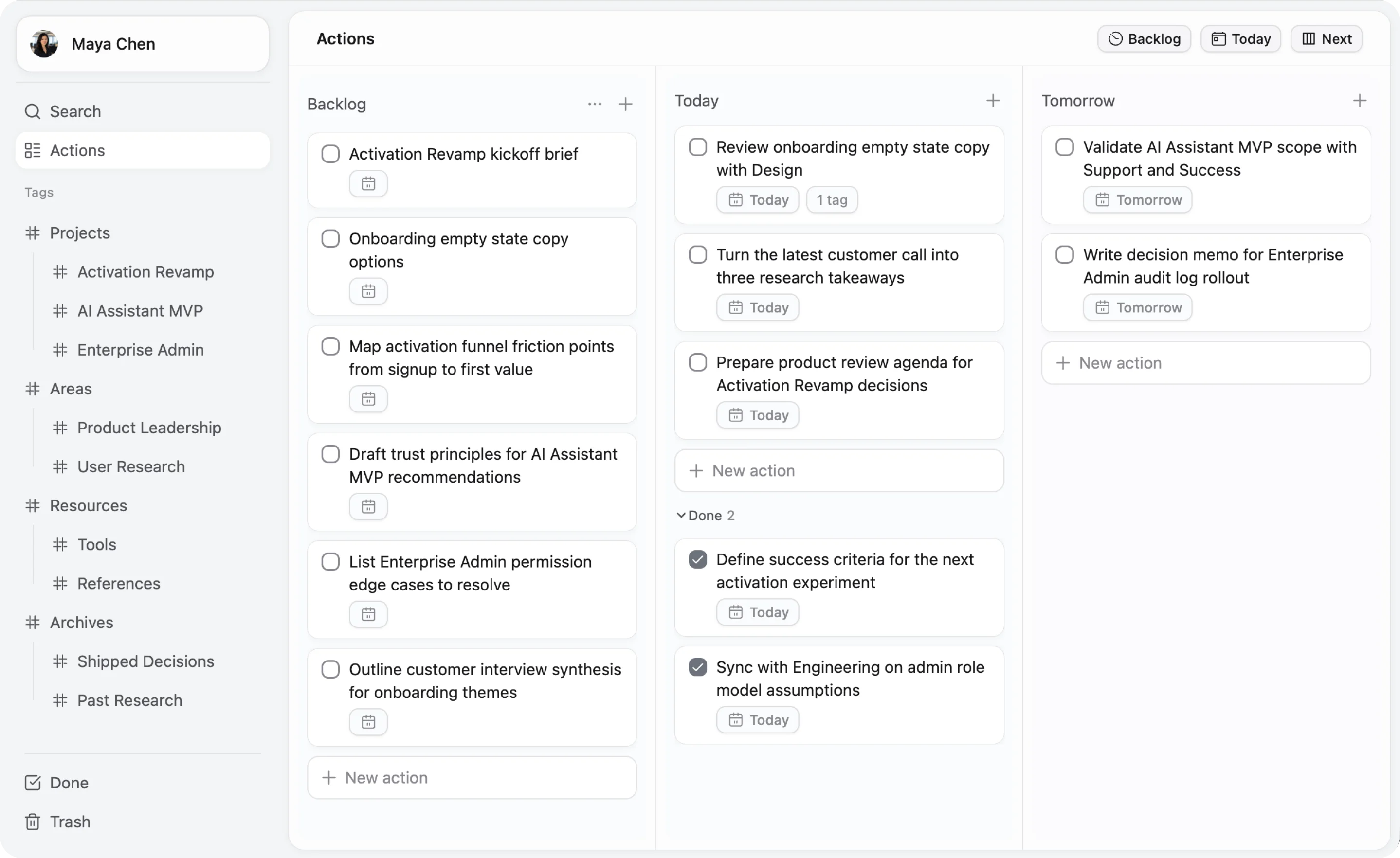This screenshot has width=1400, height=858.
Task: Click the hash icon beside Projects tag
Action: tap(33, 233)
